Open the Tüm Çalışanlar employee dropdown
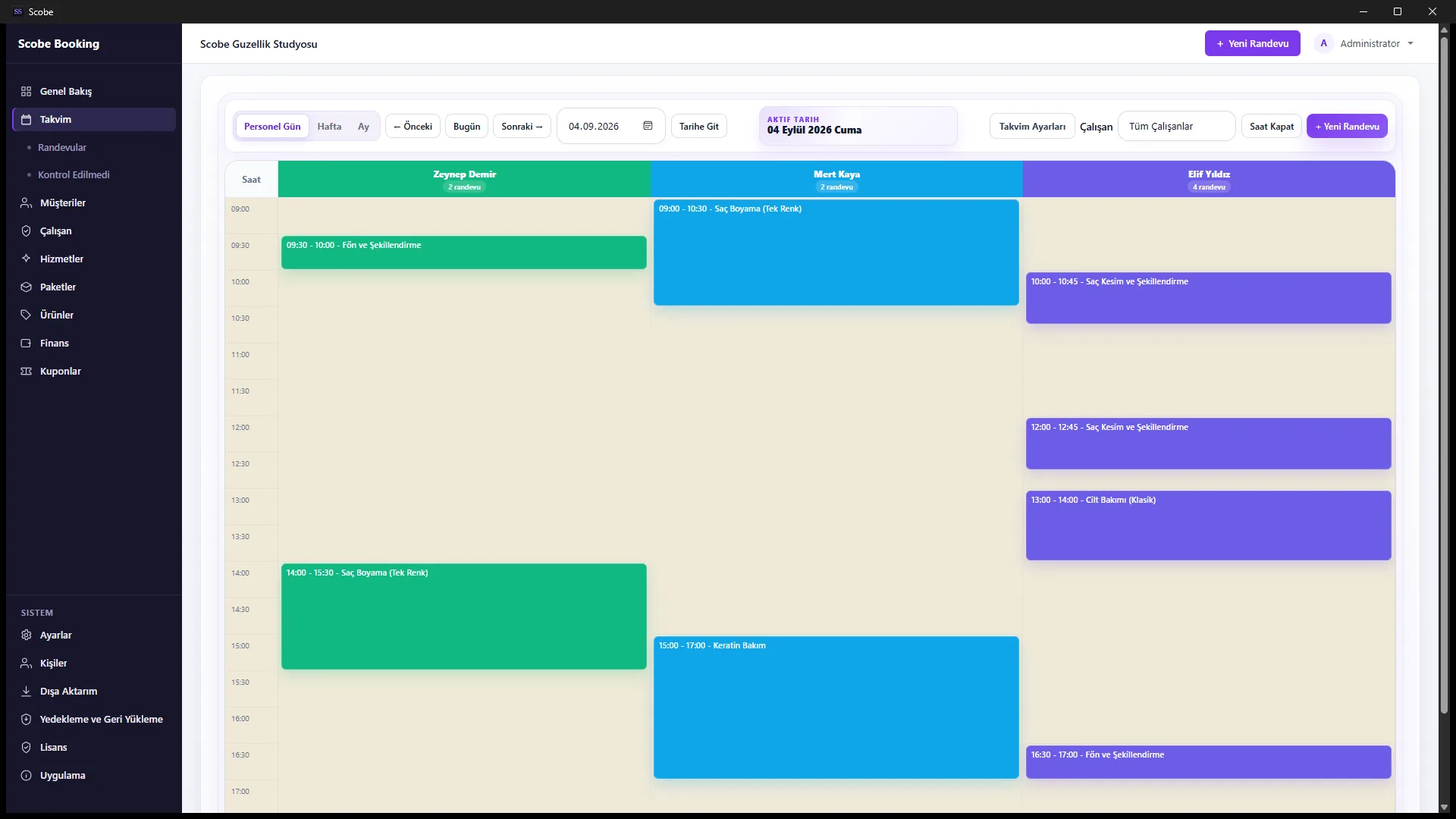 [x=1176, y=126]
